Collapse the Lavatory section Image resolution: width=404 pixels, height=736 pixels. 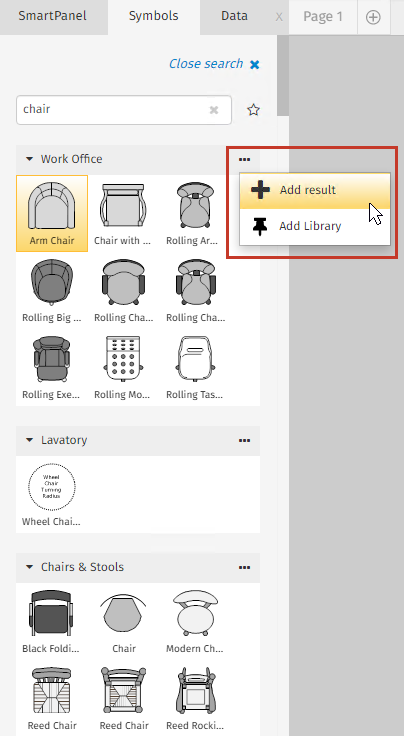pyautogui.click(x=30, y=440)
